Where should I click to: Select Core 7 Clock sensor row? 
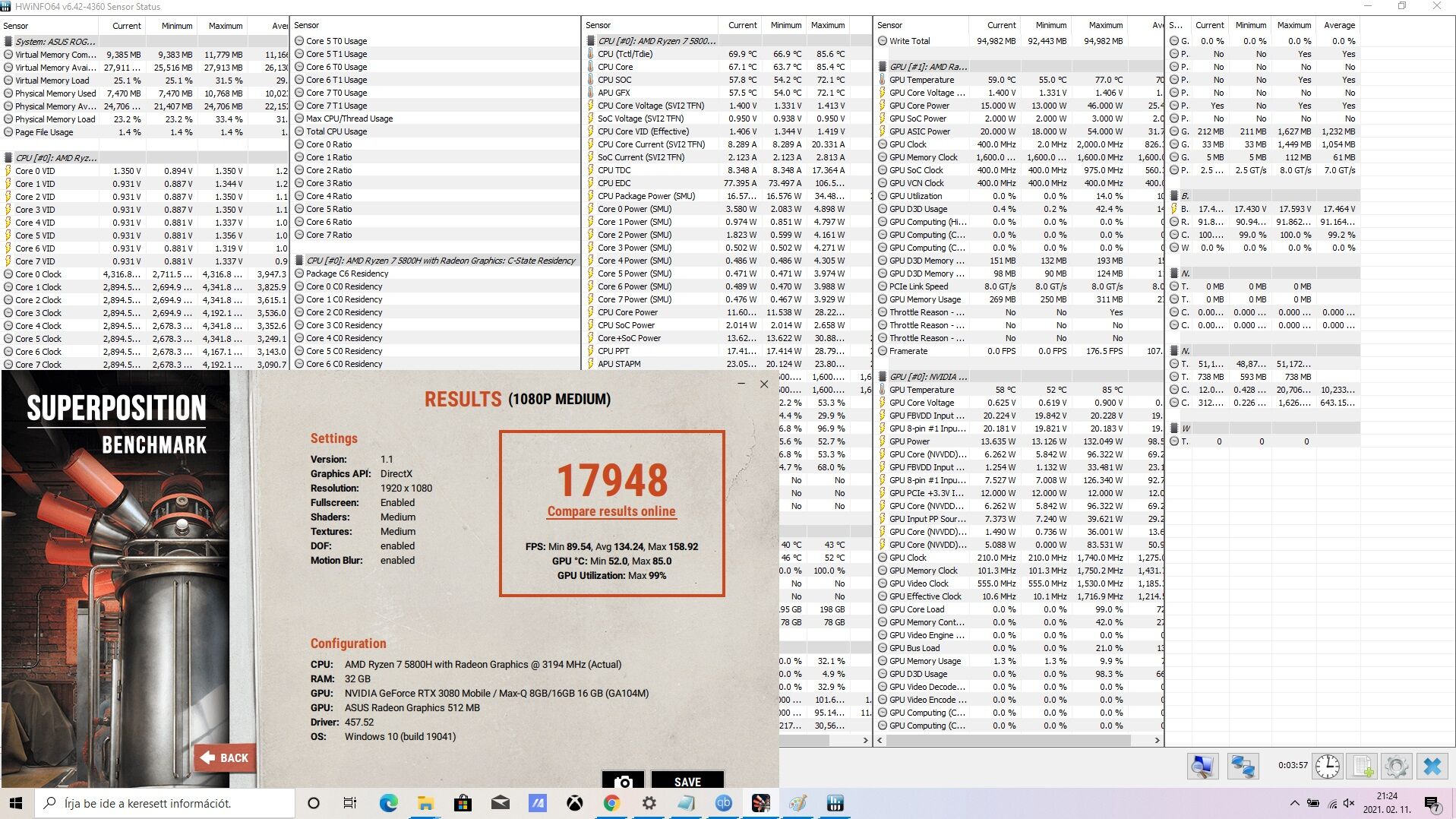(x=146, y=365)
